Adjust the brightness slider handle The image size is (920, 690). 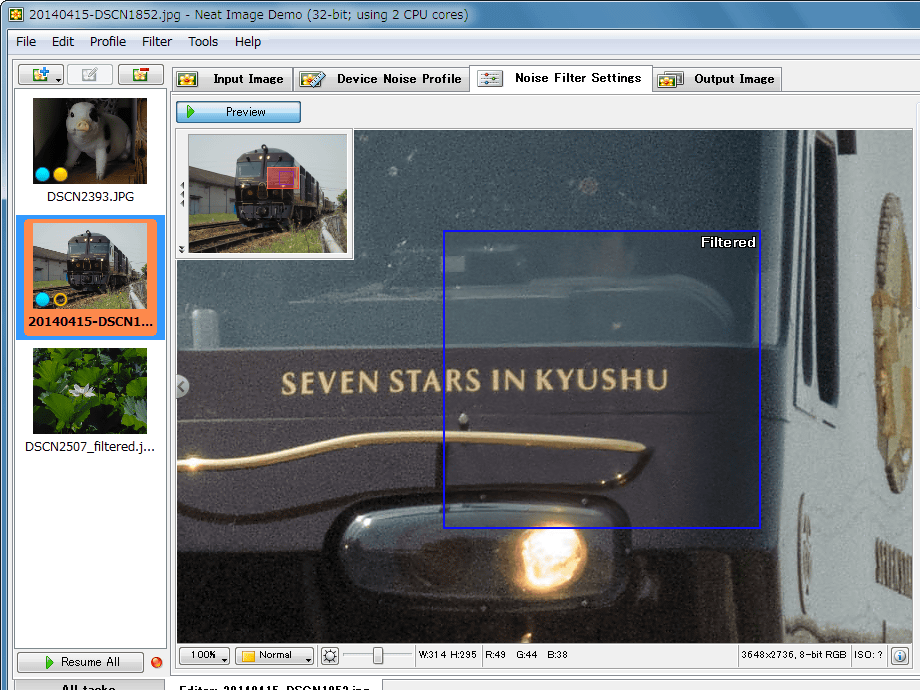378,655
